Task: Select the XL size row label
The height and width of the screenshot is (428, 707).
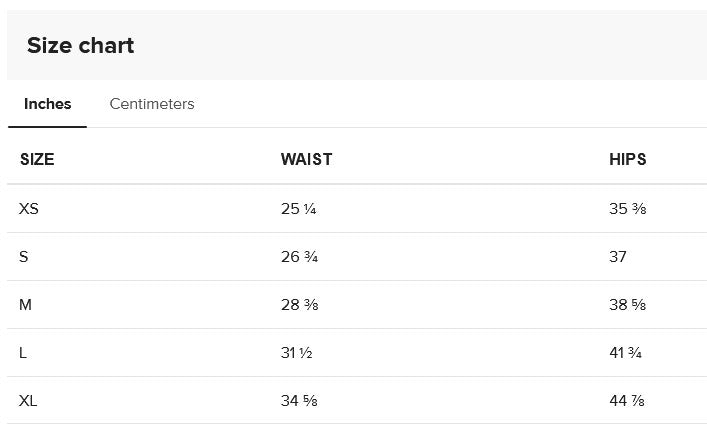Action: 28,401
